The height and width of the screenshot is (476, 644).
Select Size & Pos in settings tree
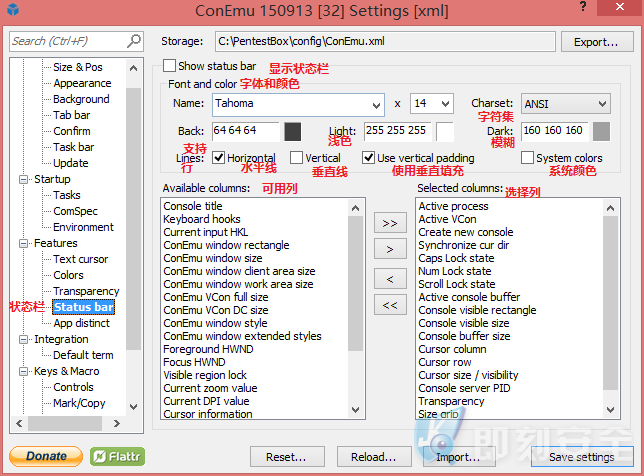tap(78, 67)
